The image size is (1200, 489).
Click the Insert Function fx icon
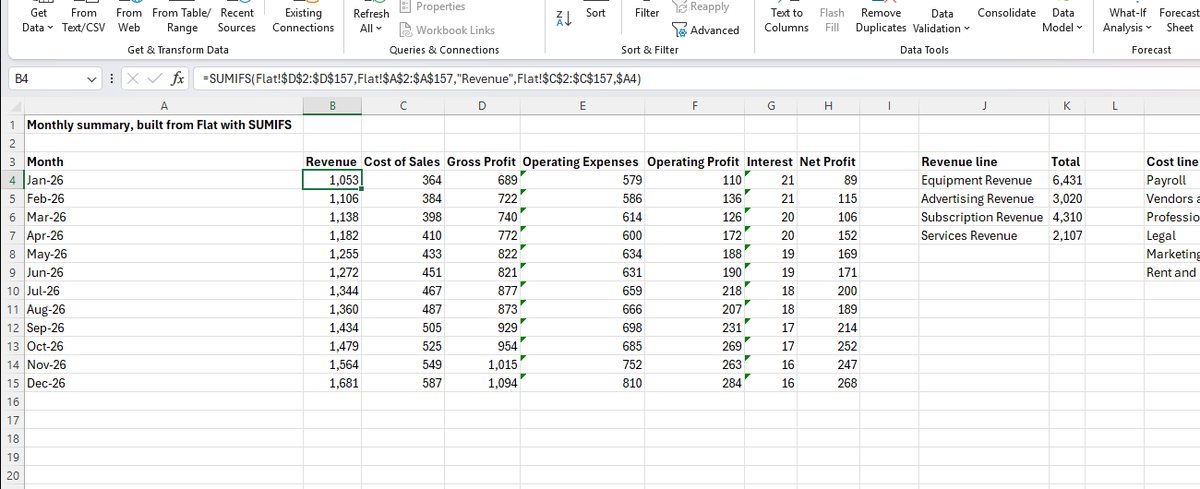coord(176,78)
